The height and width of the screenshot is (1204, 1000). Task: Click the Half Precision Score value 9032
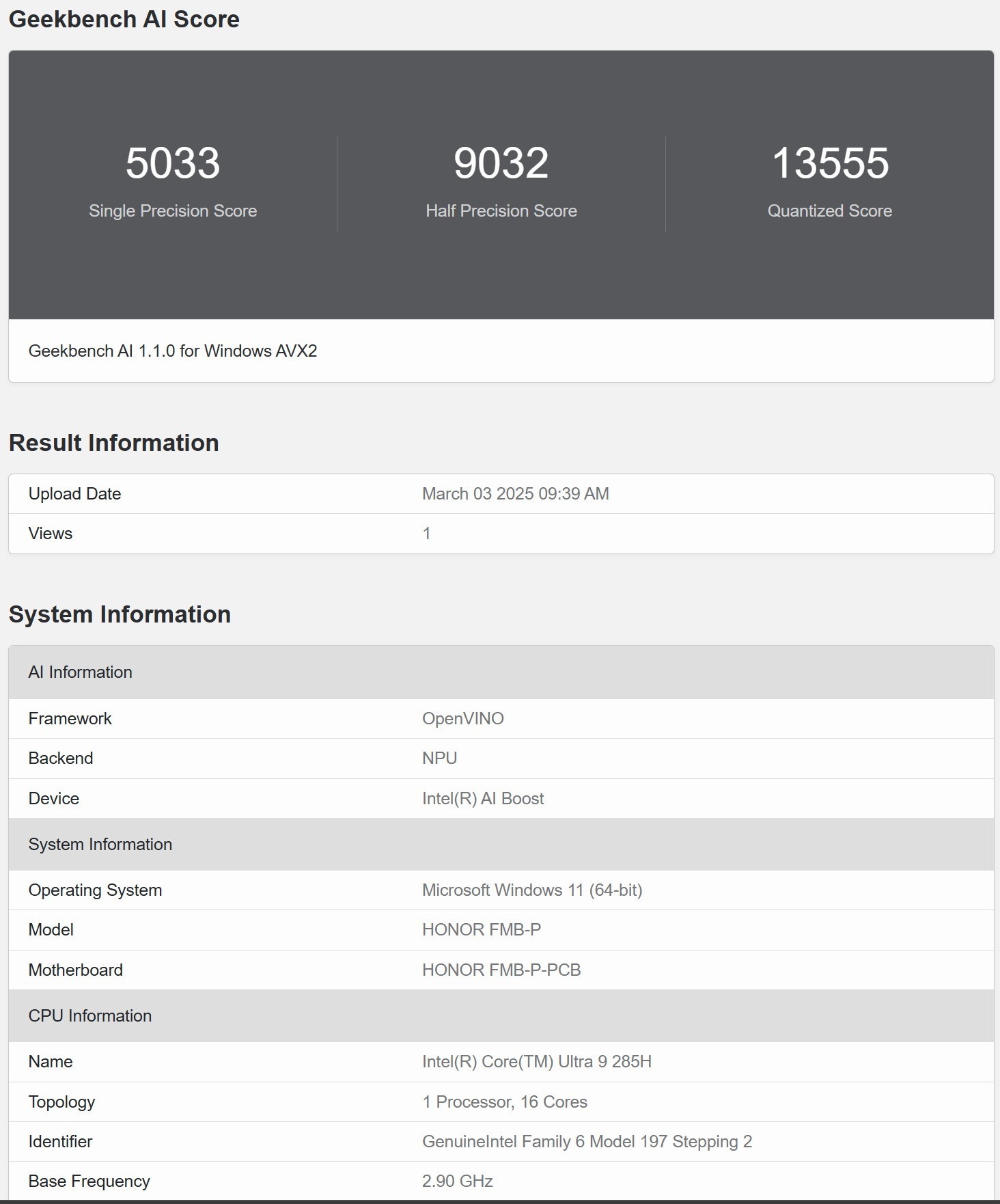[x=501, y=163]
